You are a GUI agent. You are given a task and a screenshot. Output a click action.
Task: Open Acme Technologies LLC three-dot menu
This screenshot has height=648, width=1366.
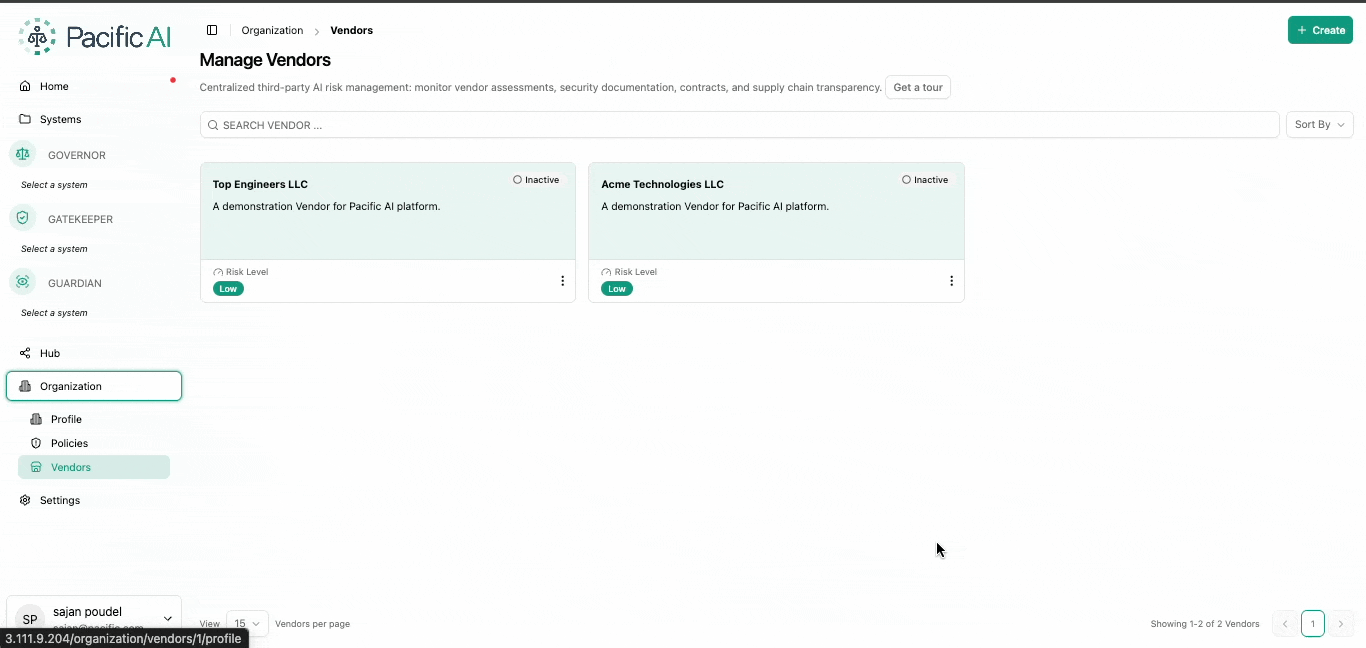coord(951,281)
